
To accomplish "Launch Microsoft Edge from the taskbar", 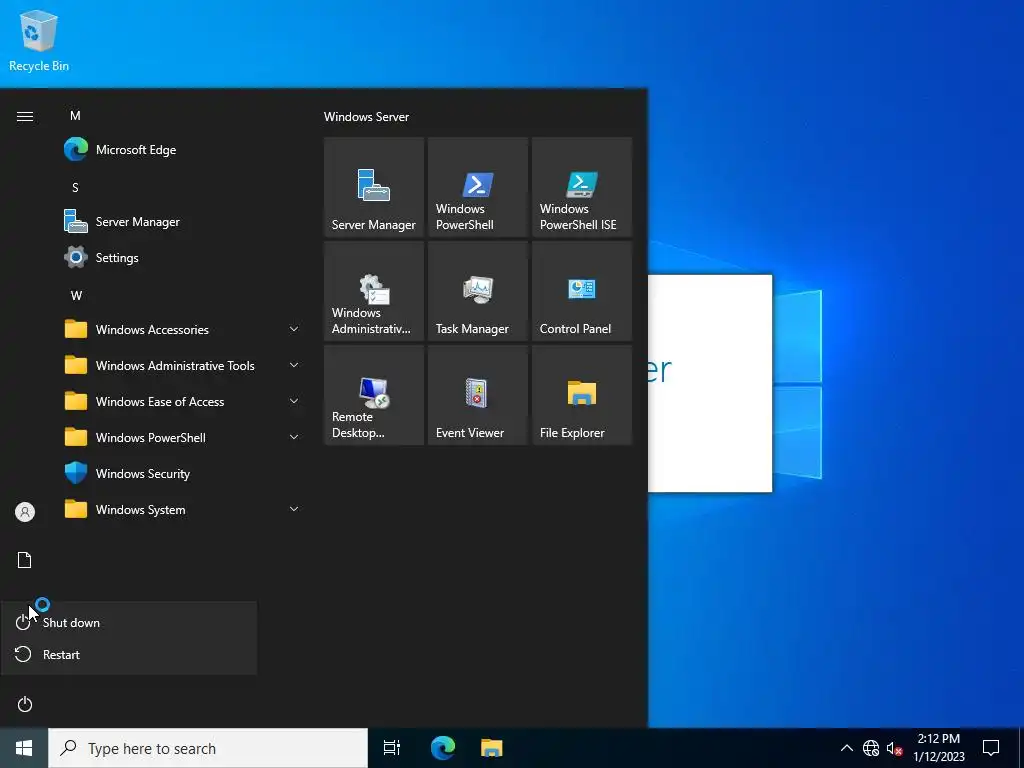I will click(x=443, y=748).
